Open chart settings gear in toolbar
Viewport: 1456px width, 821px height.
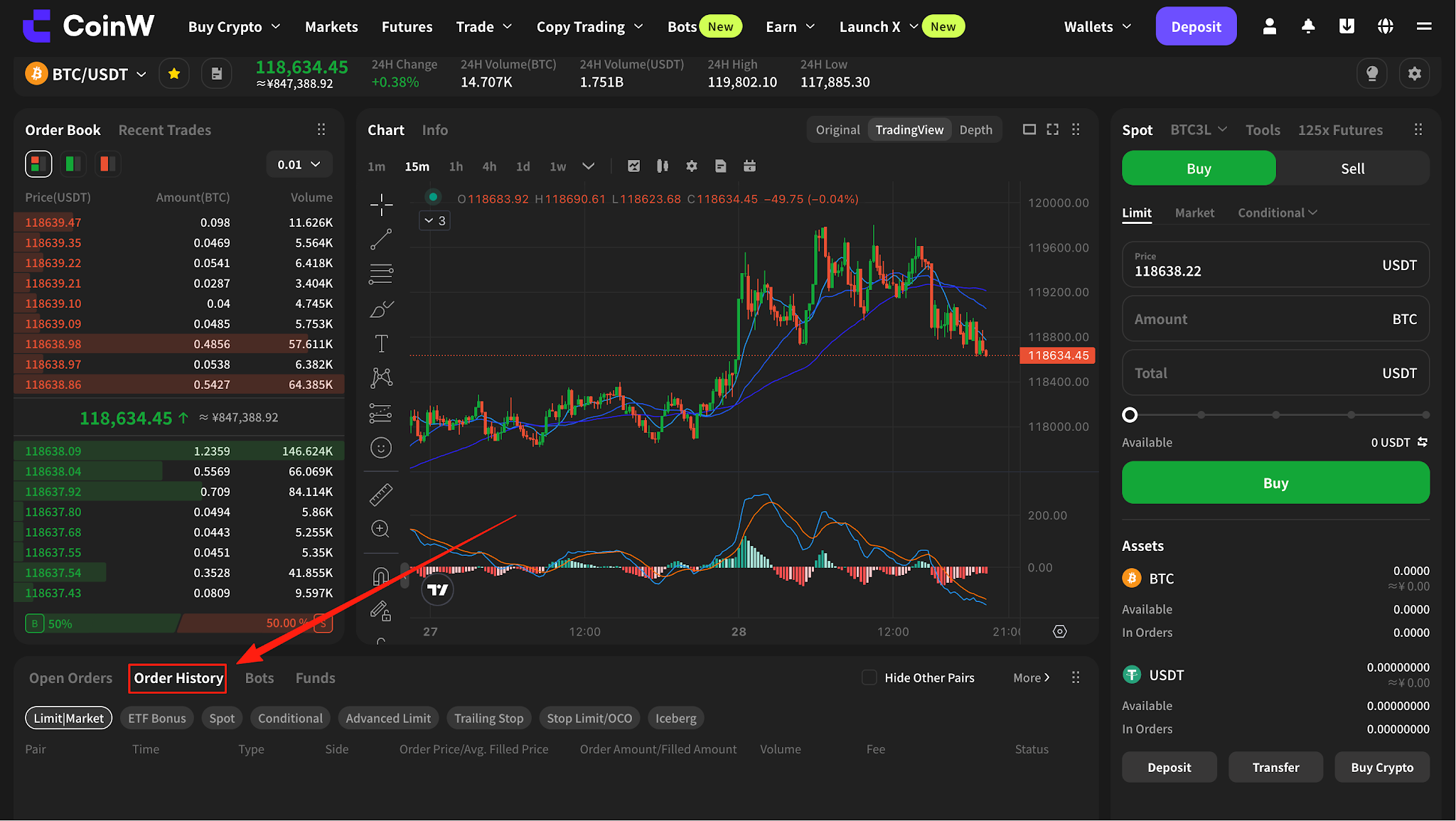(x=691, y=166)
